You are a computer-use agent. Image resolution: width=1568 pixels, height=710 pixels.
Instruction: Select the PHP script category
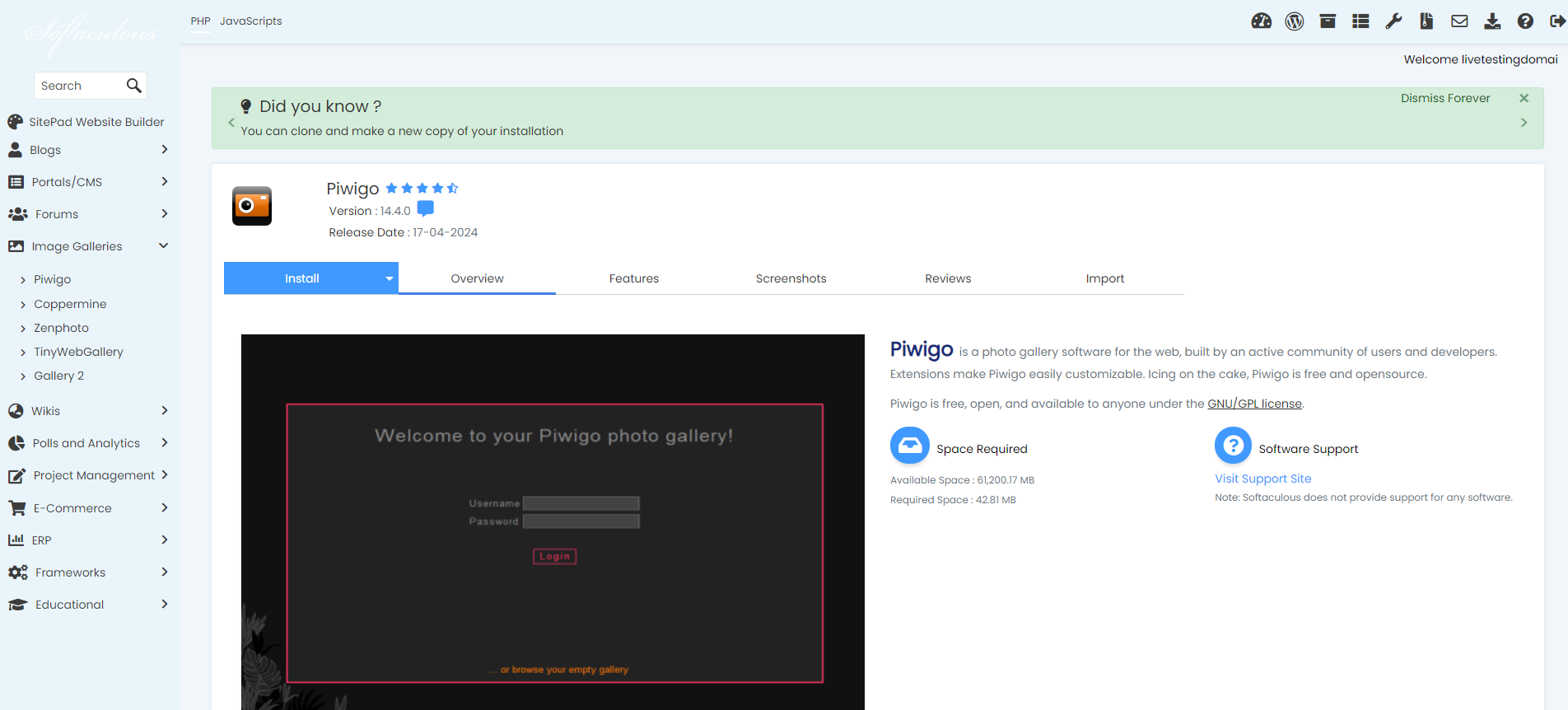pyautogui.click(x=200, y=21)
